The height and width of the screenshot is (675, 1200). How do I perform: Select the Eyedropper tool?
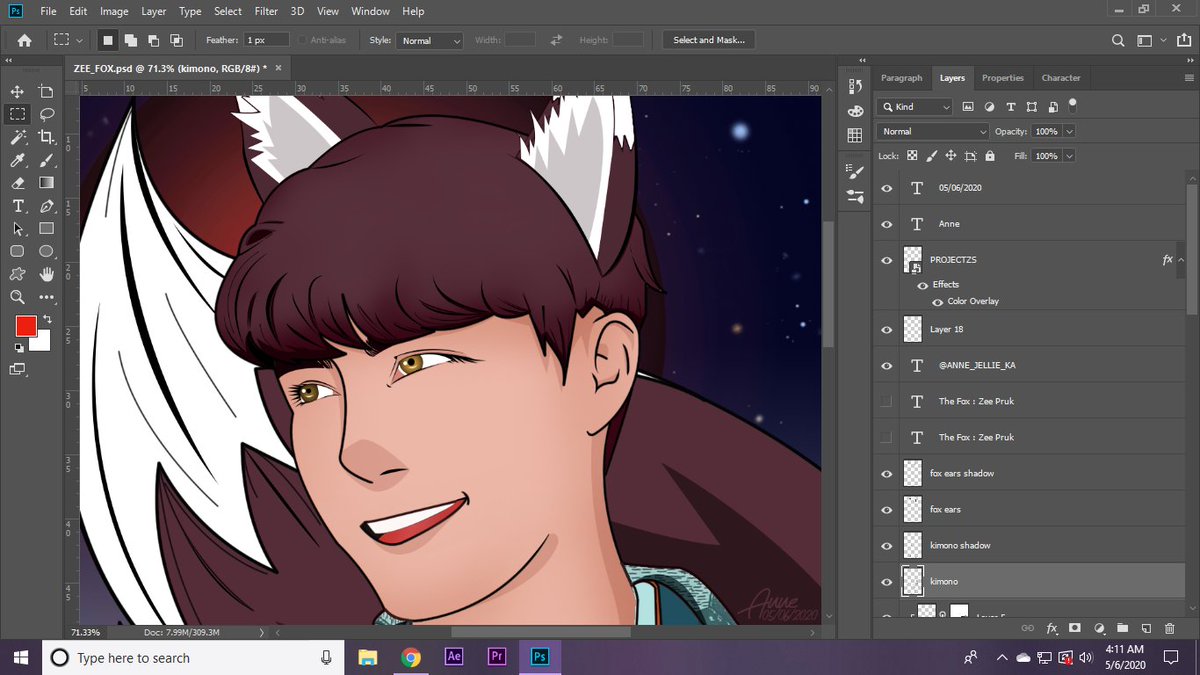17,160
